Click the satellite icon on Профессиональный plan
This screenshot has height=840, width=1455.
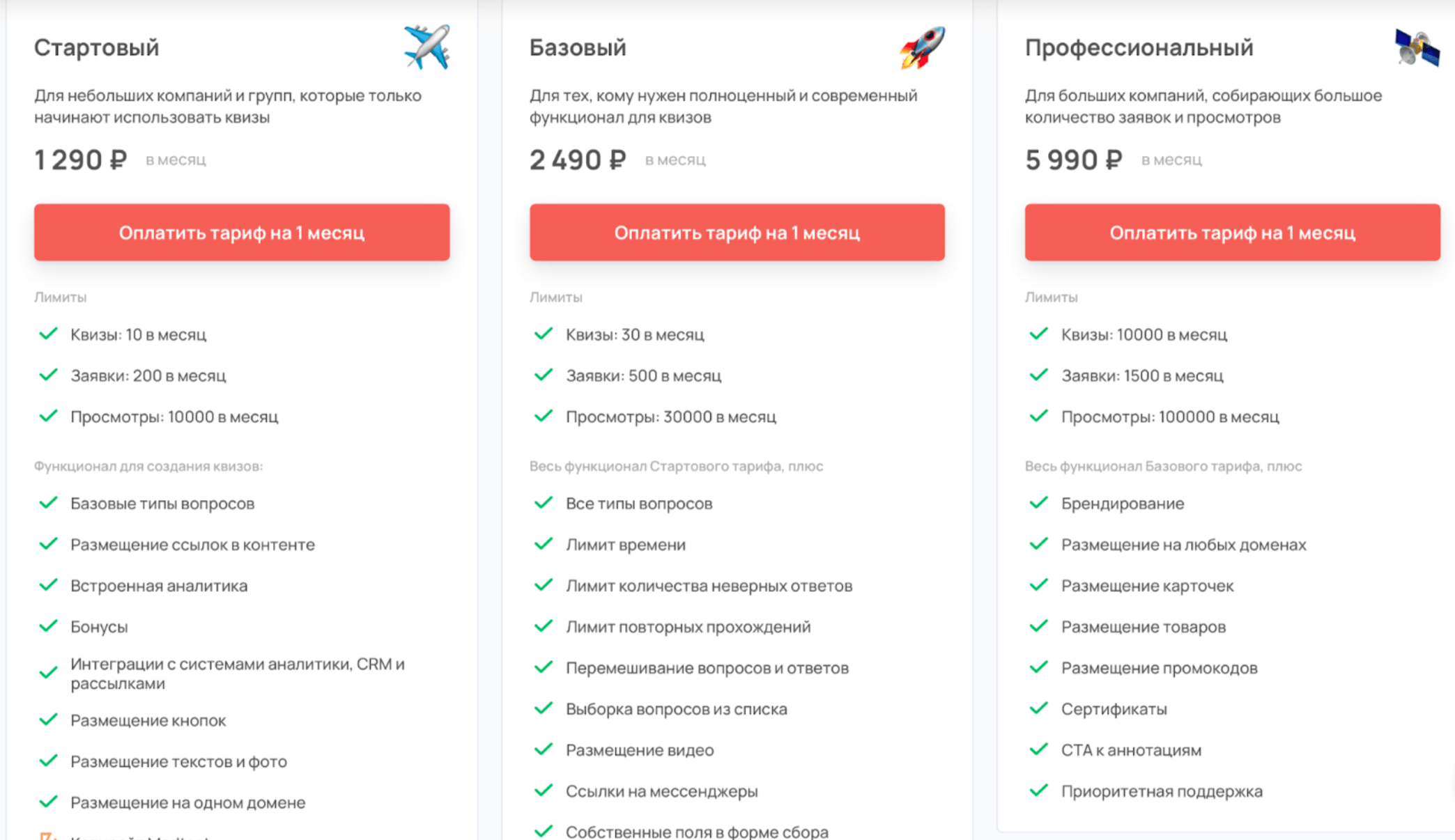point(1417,47)
